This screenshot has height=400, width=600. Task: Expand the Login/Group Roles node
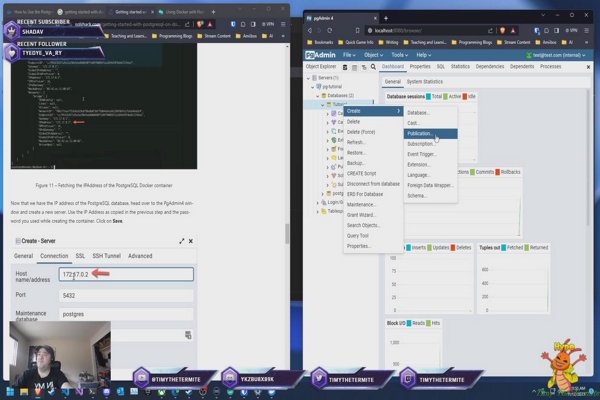[318, 202]
